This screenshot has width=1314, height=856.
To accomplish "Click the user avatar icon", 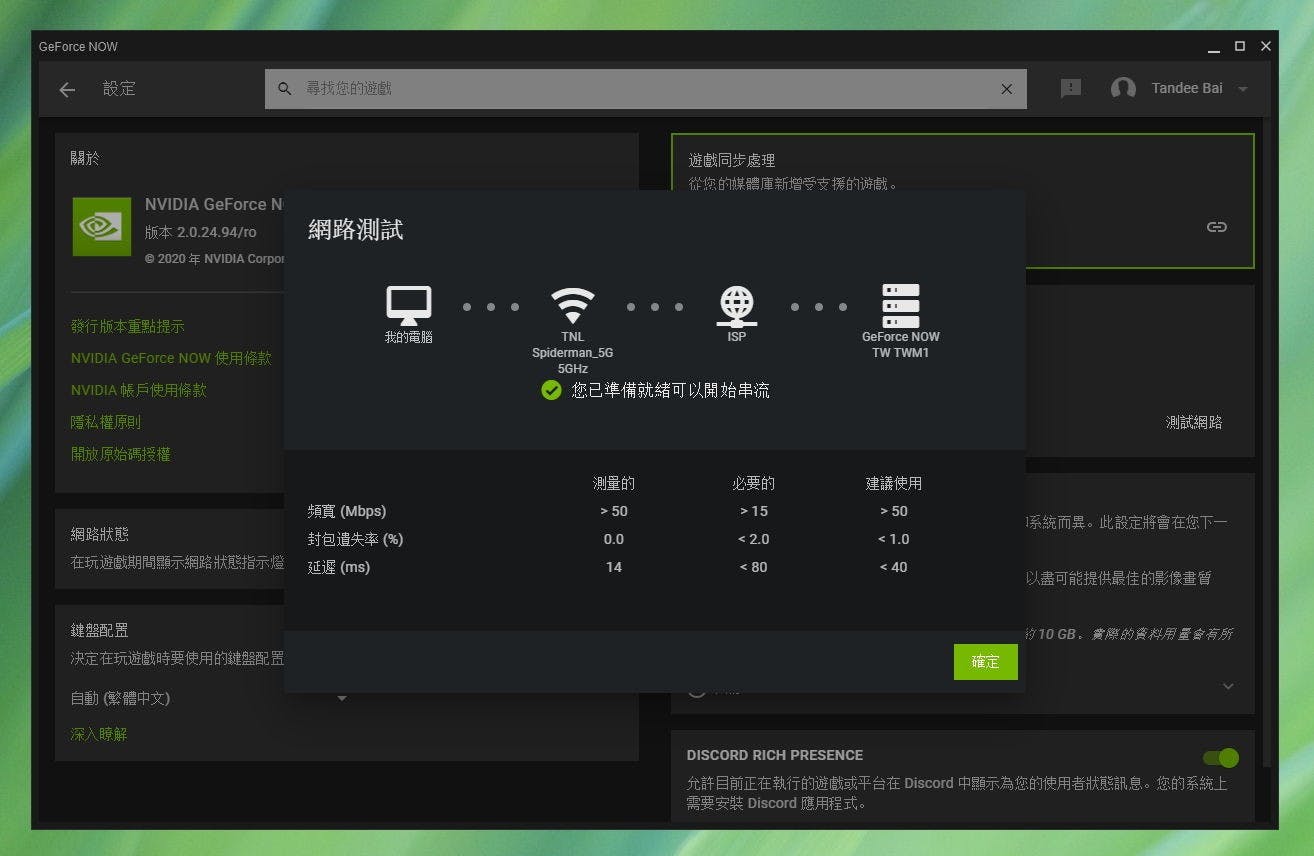I will pyautogui.click(x=1123, y=89).
